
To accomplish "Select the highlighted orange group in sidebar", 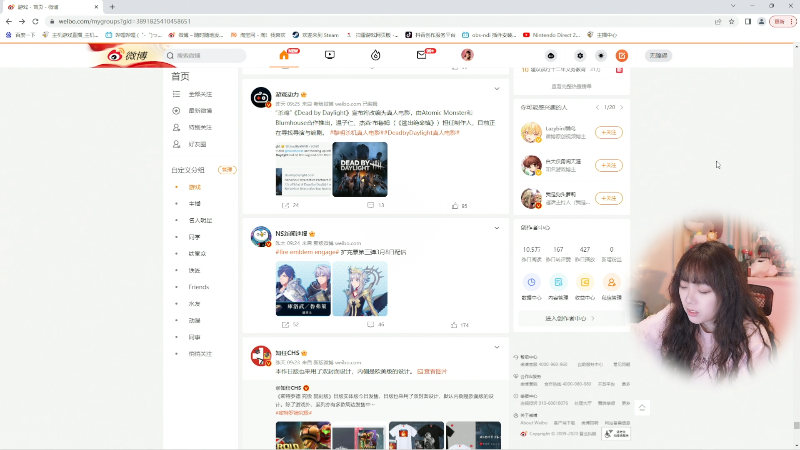I will pos(195,187).
